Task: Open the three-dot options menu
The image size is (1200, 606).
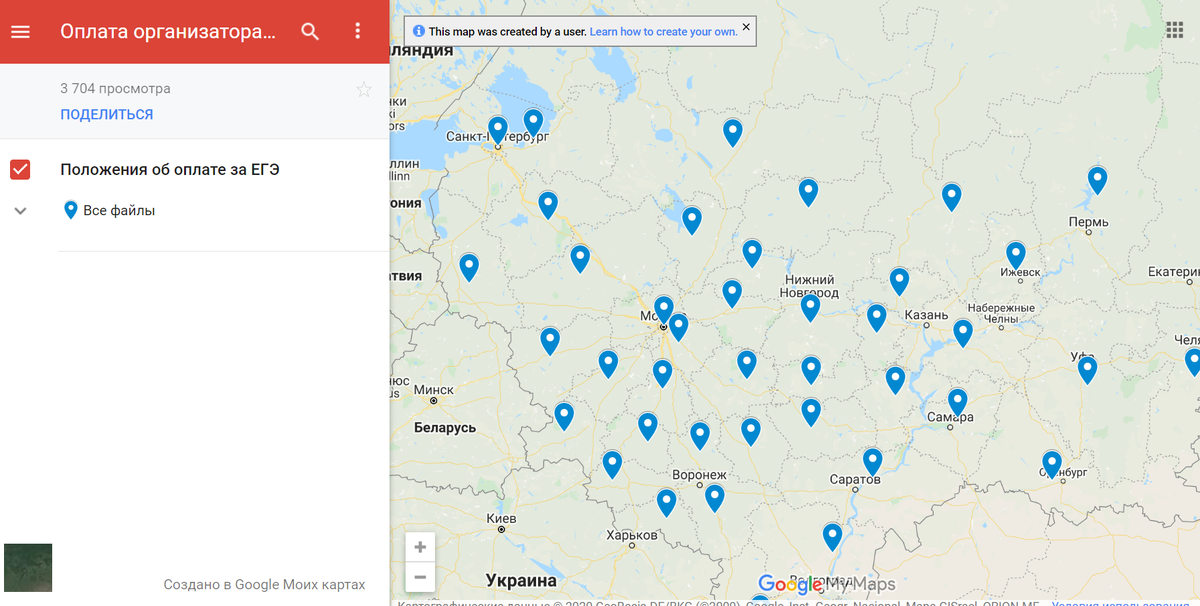Action: point(358,31)
